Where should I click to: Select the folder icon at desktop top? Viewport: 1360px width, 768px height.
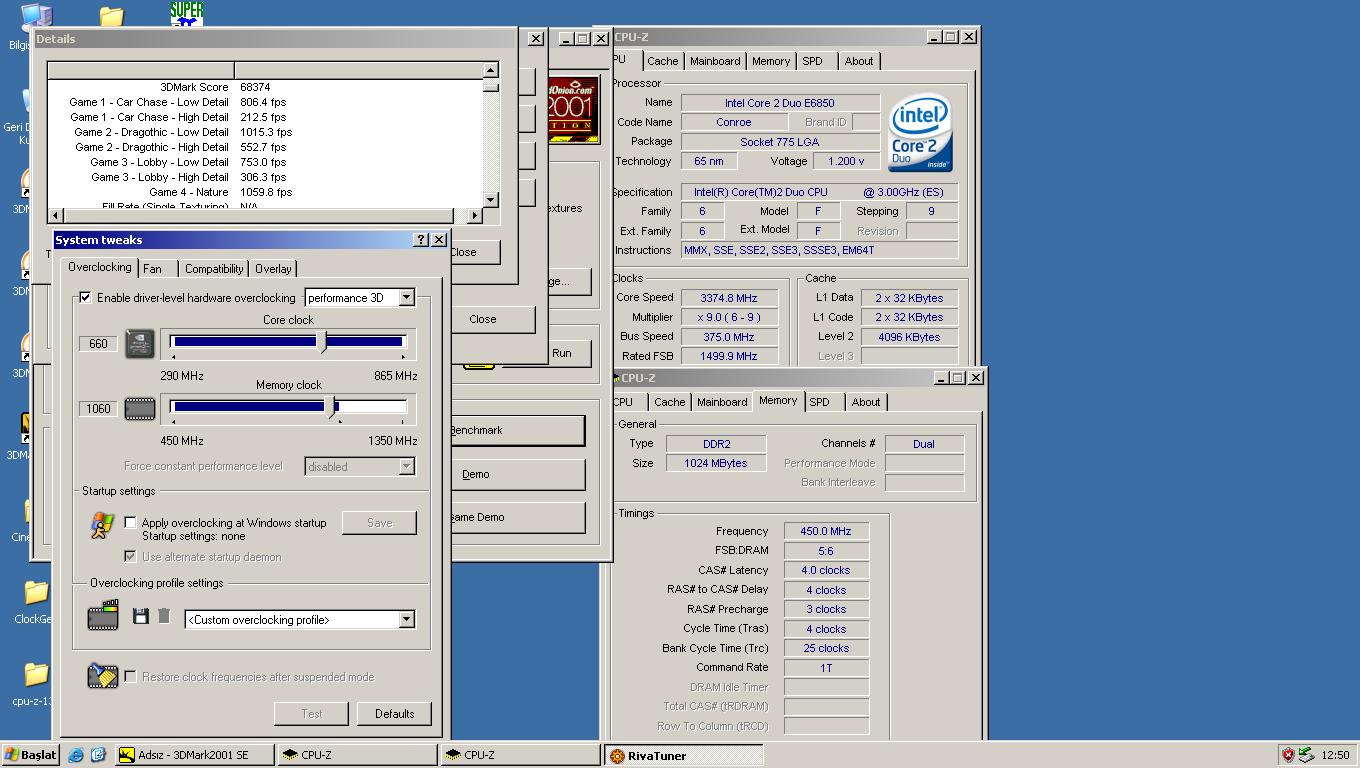click(111, 17)
